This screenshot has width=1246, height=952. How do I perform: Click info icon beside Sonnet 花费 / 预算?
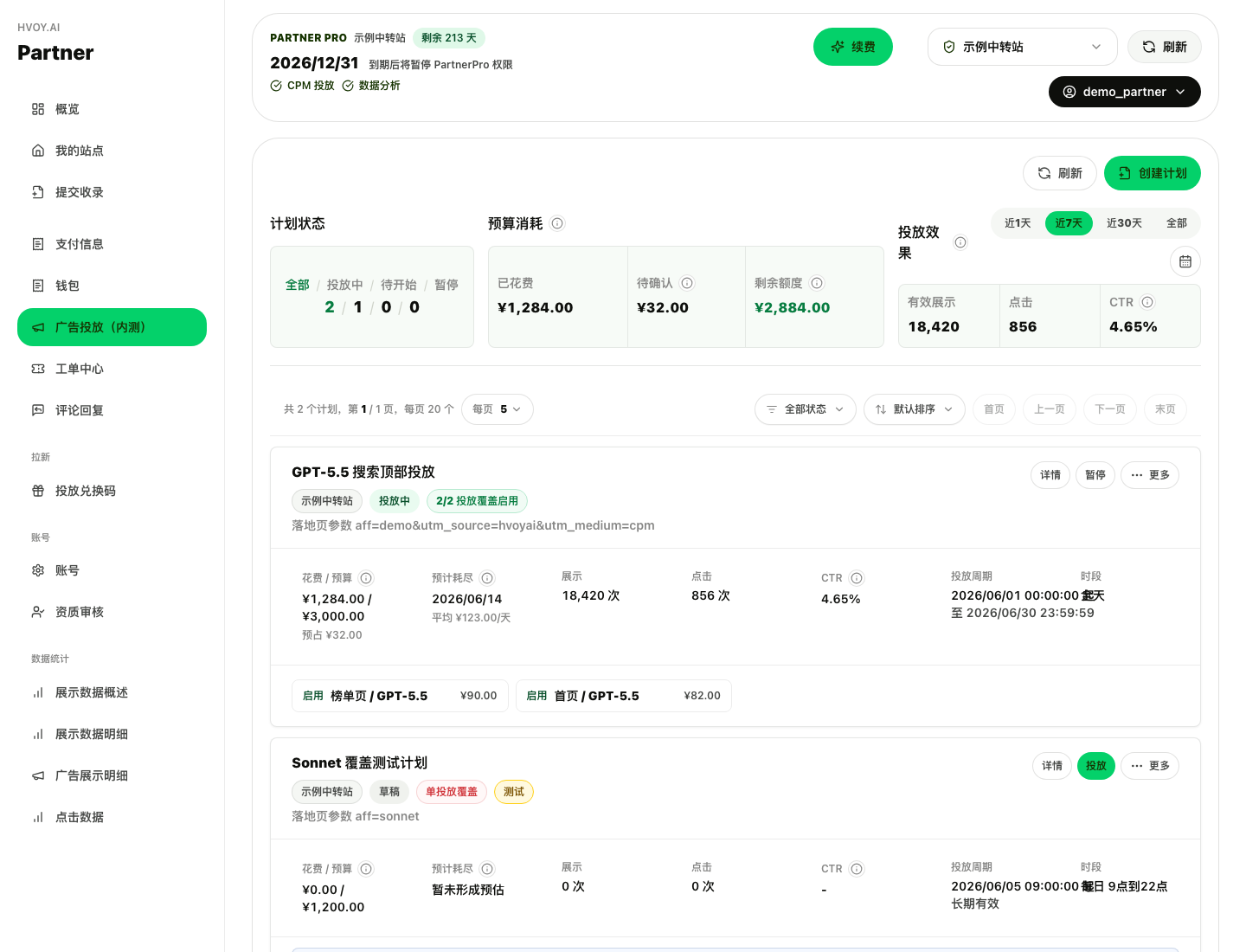366,869
